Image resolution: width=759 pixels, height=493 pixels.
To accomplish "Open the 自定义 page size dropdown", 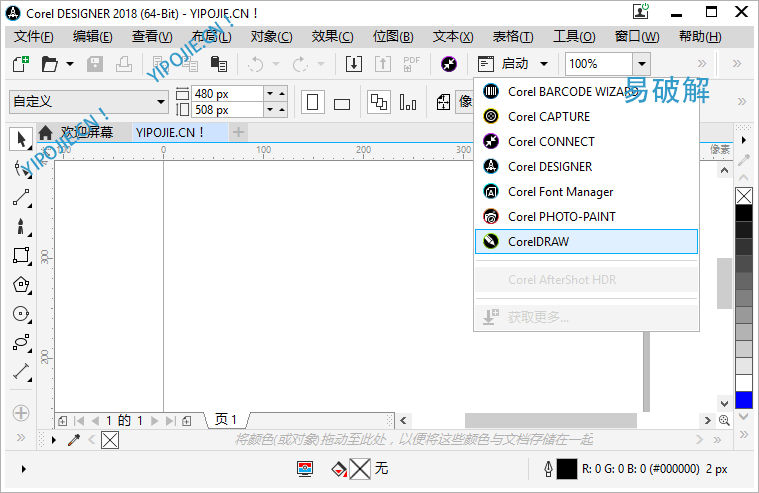I will coord(161,102).
